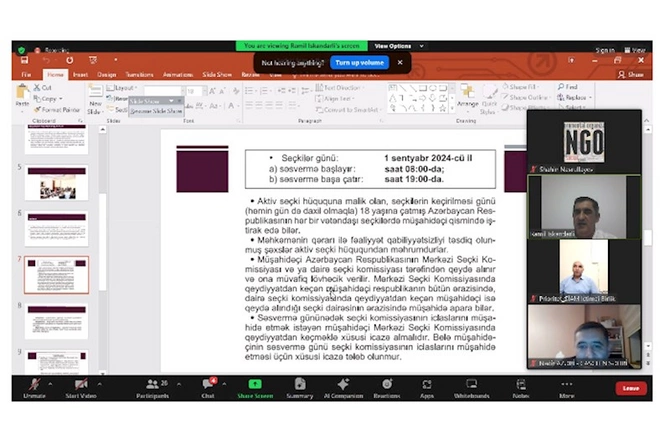
Task: Click the Paste button
Action: [22, 96]
